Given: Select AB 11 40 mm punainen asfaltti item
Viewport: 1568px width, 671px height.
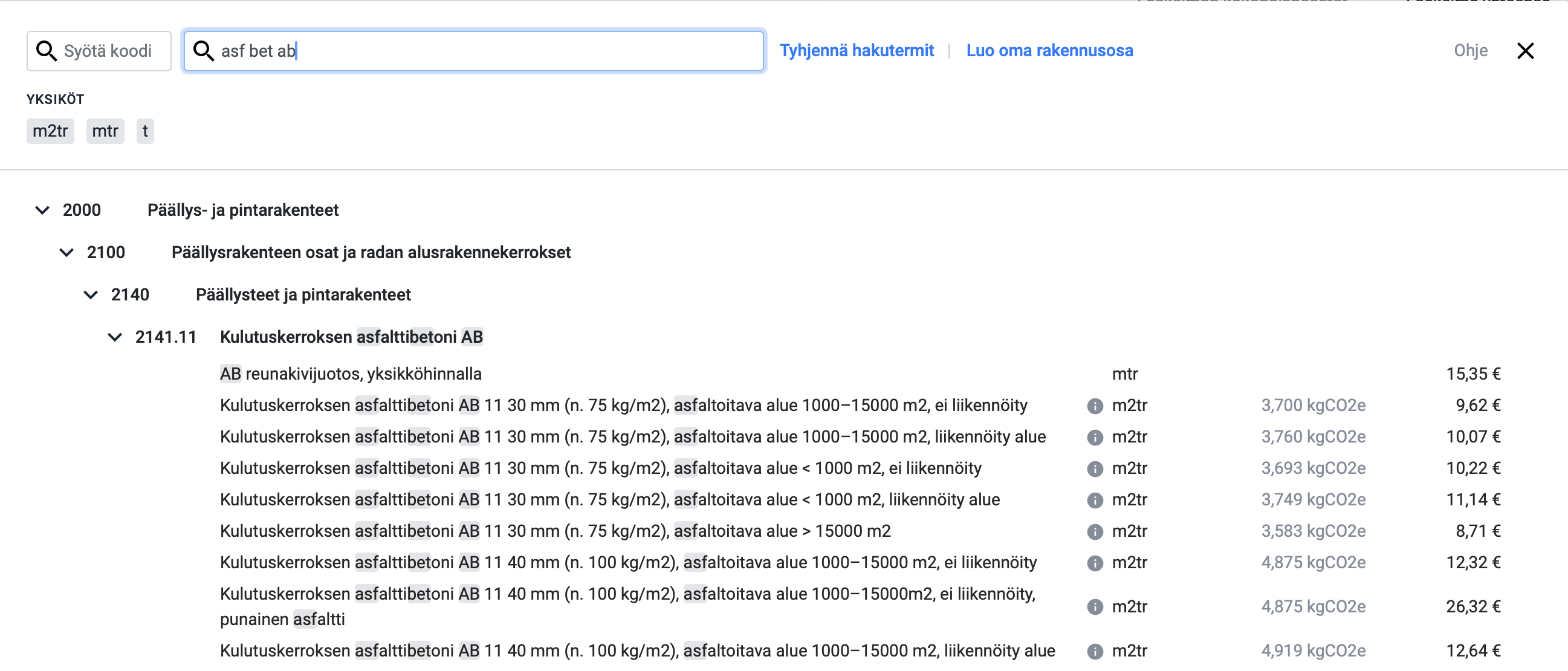Looking at the screenshot, I should 627,606.
